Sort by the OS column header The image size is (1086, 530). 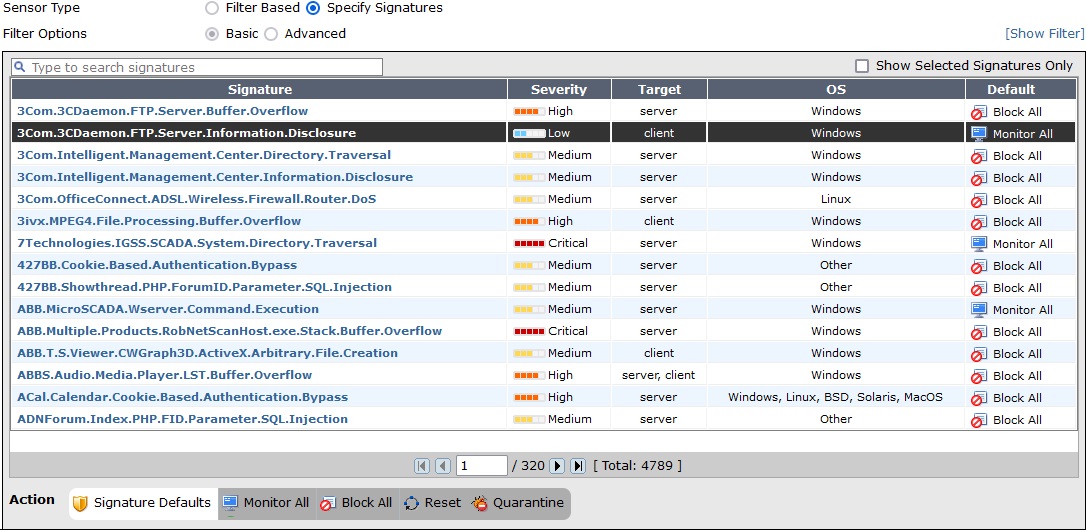[836, 89]
